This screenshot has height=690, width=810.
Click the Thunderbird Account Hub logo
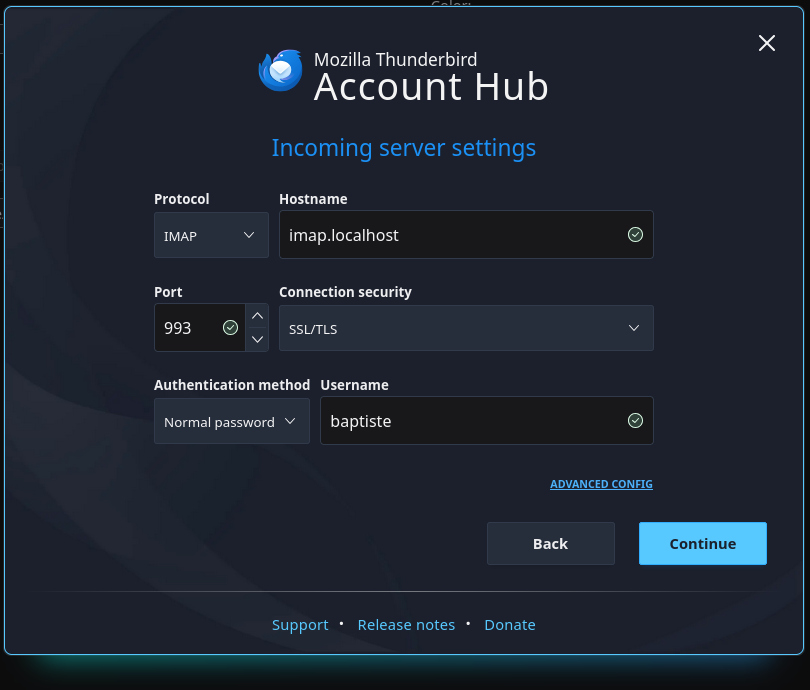pos(281,71)
